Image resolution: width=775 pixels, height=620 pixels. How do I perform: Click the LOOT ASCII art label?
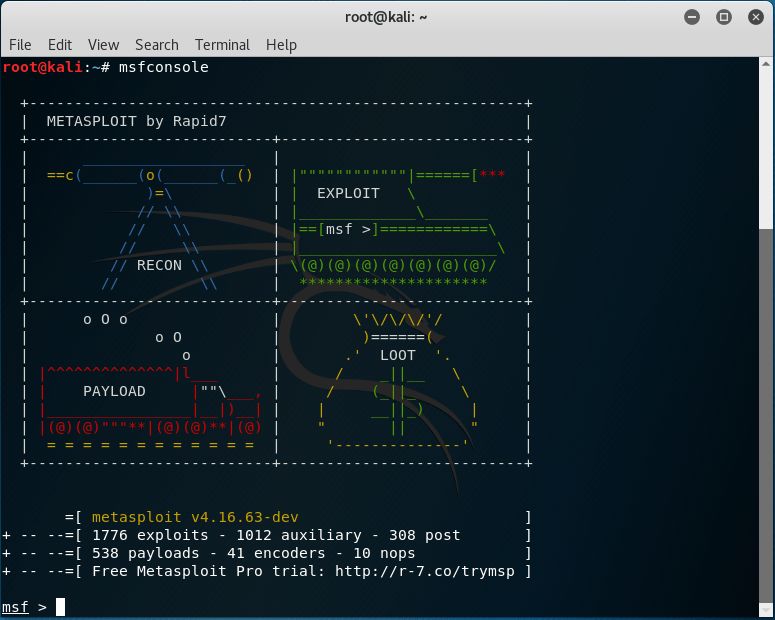(x=397, y=355)
